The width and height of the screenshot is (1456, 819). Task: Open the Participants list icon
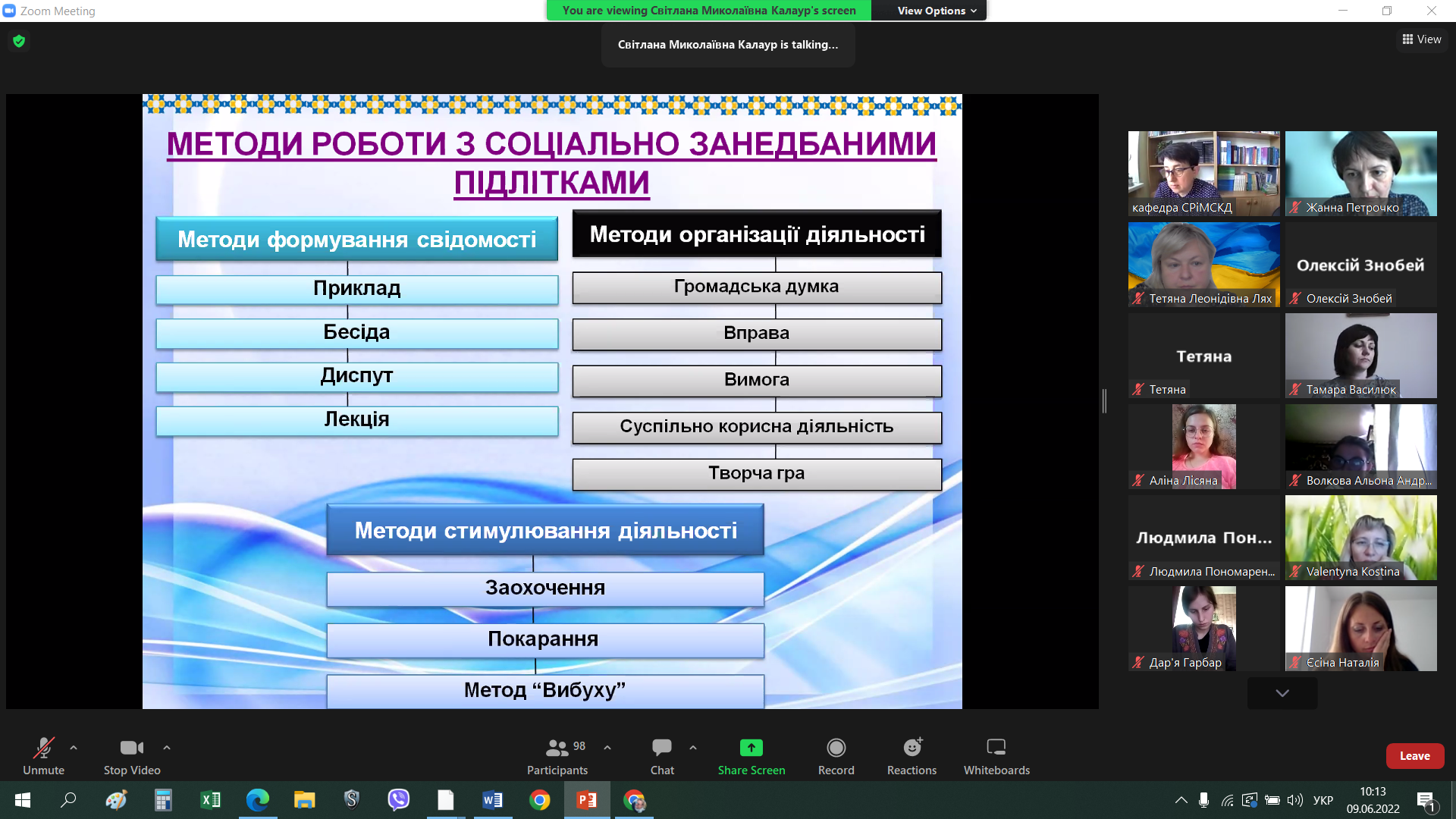pos(557,748)
